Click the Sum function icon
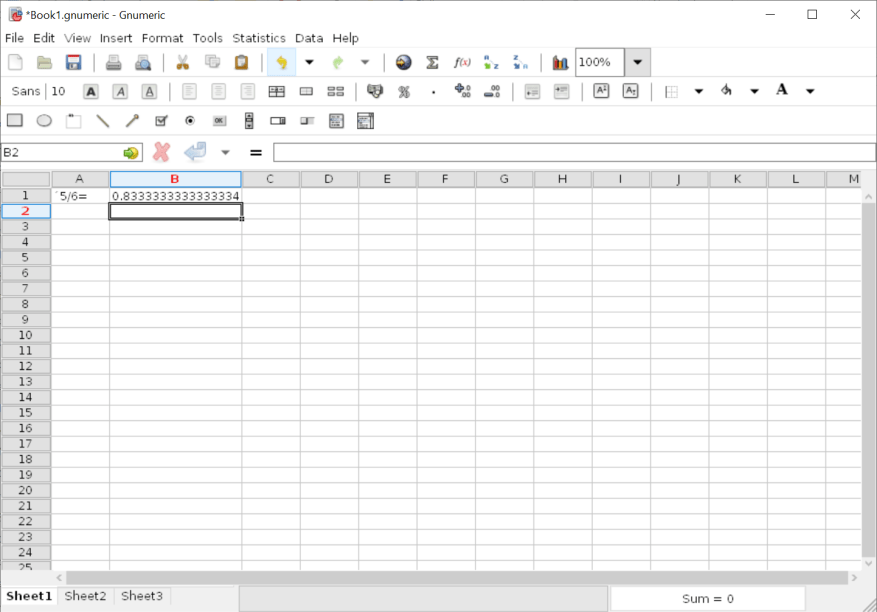The width and height of the screenshot is (877, 612). [432, 62]
